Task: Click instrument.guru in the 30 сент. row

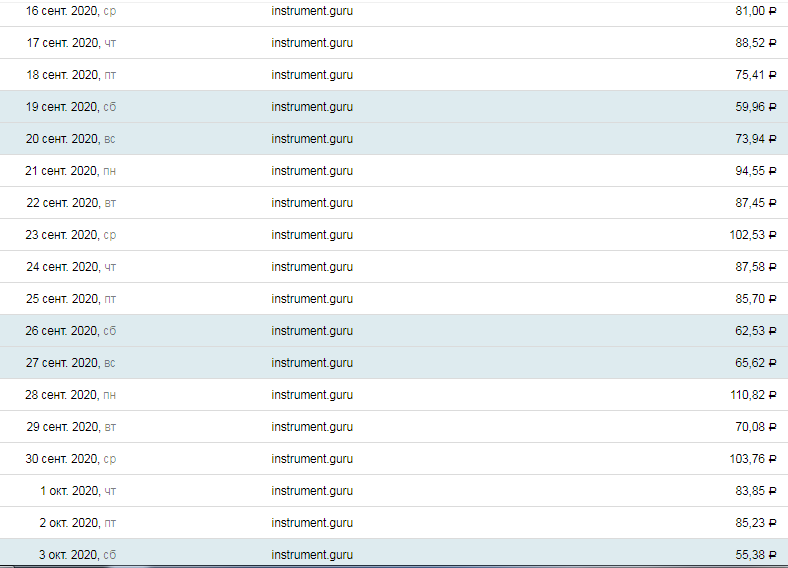Action: tap(312, 459)
